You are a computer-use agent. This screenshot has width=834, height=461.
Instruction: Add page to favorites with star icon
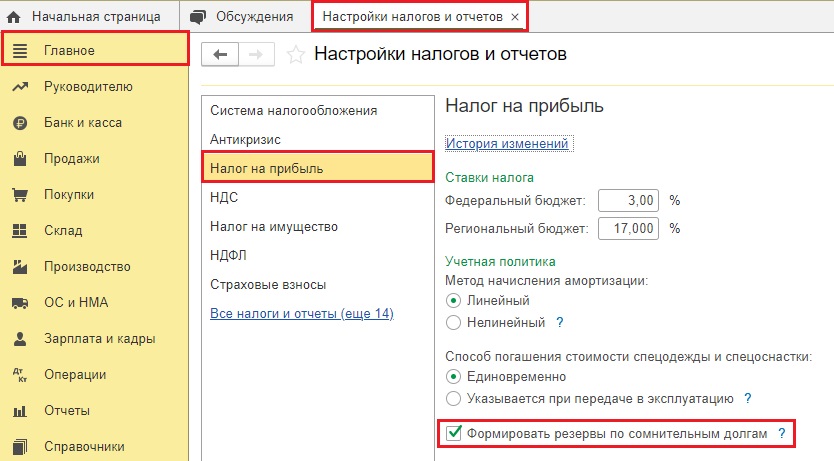(296, 54)
